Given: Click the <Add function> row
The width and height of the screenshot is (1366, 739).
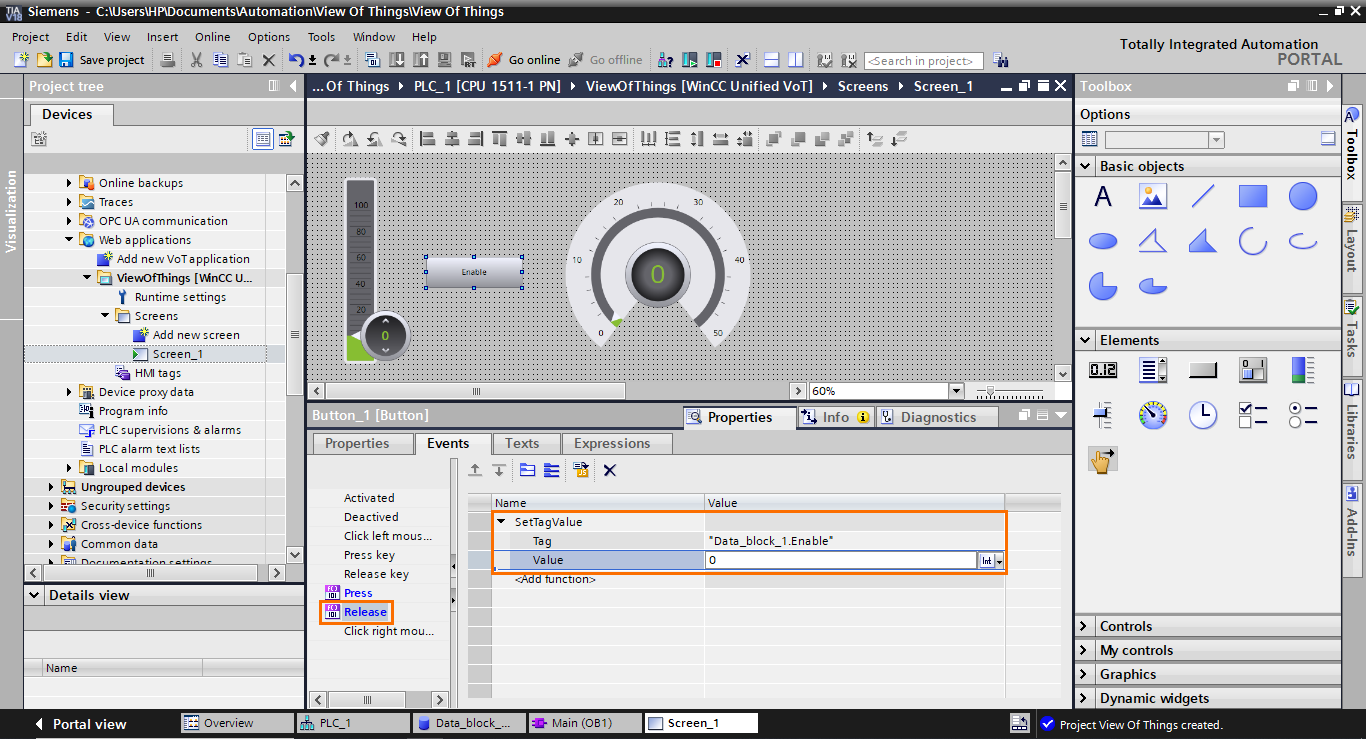Looking at the screenshot, I should tap(555, 580).
